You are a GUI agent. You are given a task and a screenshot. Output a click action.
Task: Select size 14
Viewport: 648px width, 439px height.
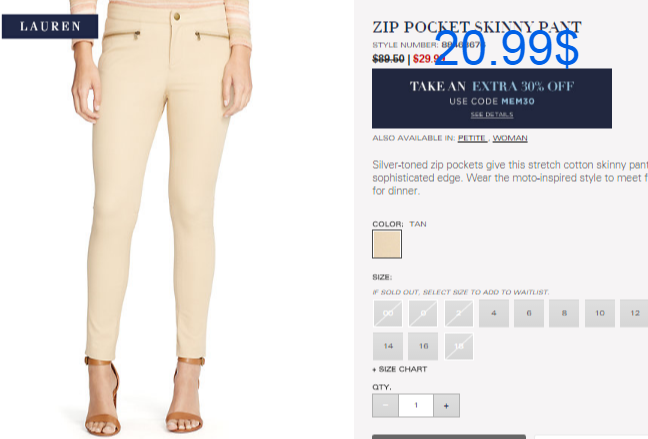point(388,346)
